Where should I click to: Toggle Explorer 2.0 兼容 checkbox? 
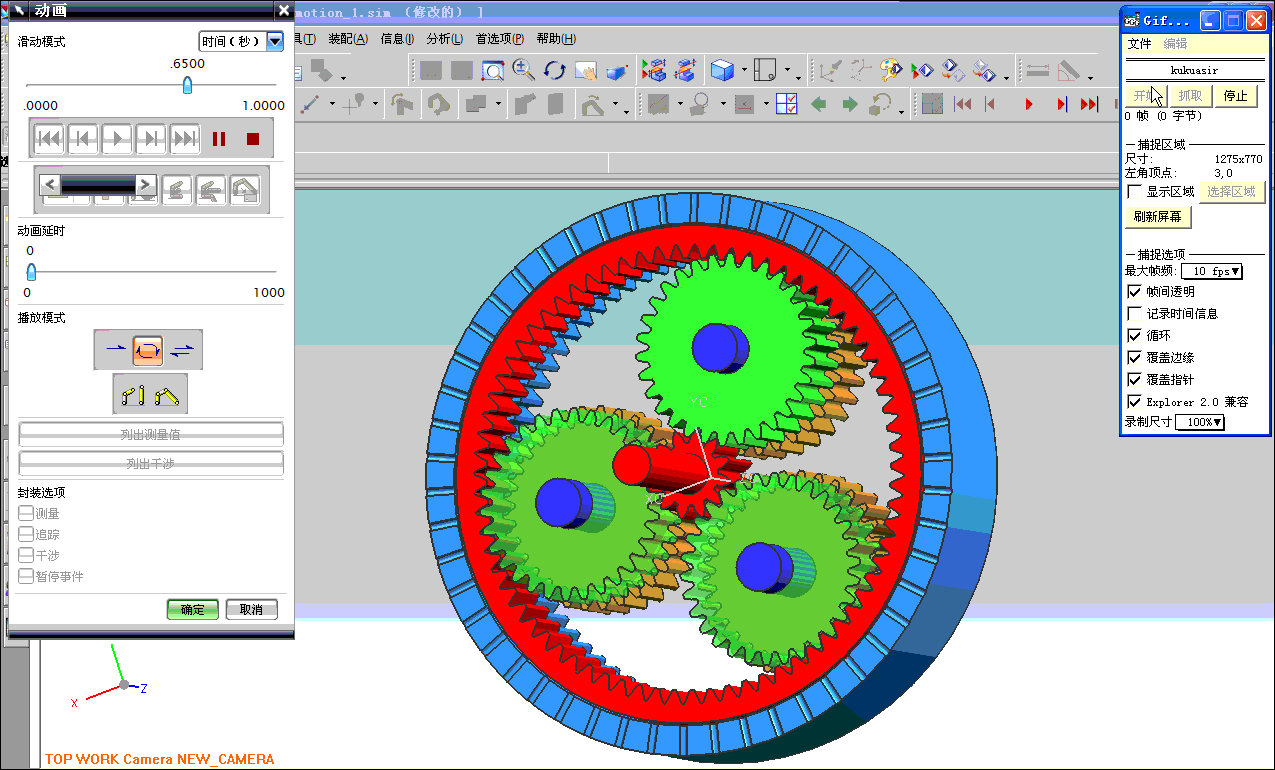1135,401
